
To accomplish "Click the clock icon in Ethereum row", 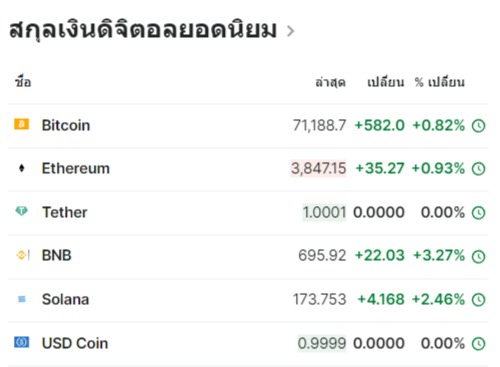I will click(478, 169).
